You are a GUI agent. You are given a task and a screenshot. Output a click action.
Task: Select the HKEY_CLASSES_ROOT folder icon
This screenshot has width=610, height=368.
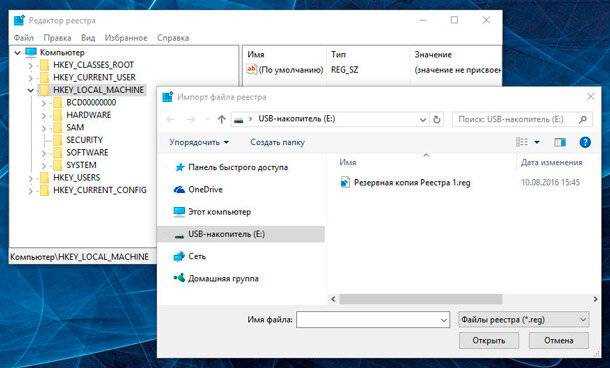[44, 65]
